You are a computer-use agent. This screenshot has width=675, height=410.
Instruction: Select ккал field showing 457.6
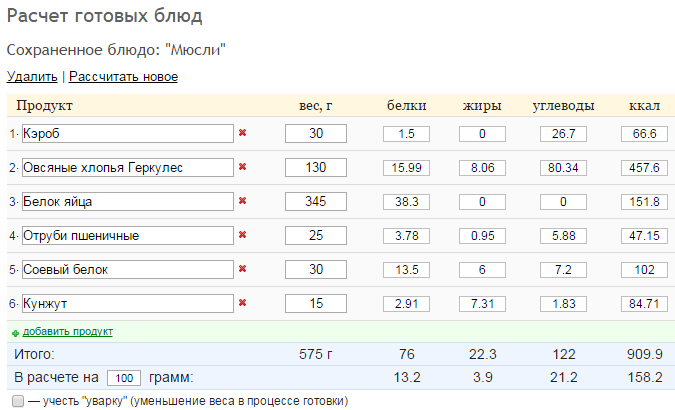pyautogui.click(x=644, y=168)
